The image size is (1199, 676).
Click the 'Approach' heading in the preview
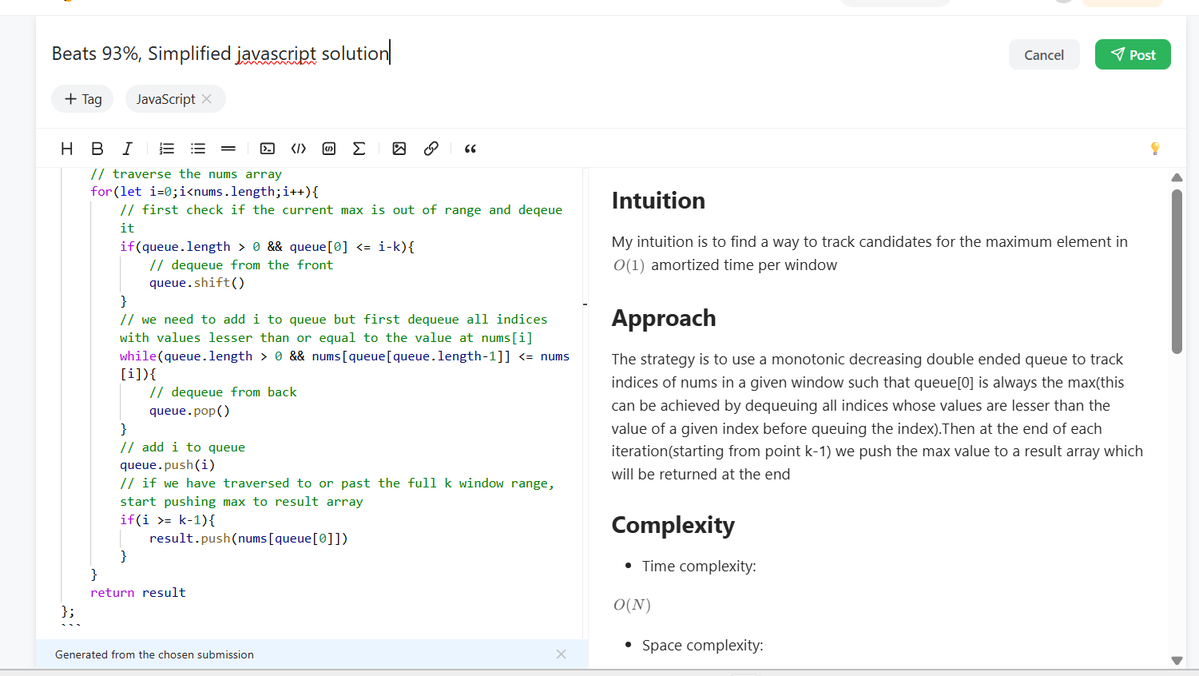pos(663,318)
